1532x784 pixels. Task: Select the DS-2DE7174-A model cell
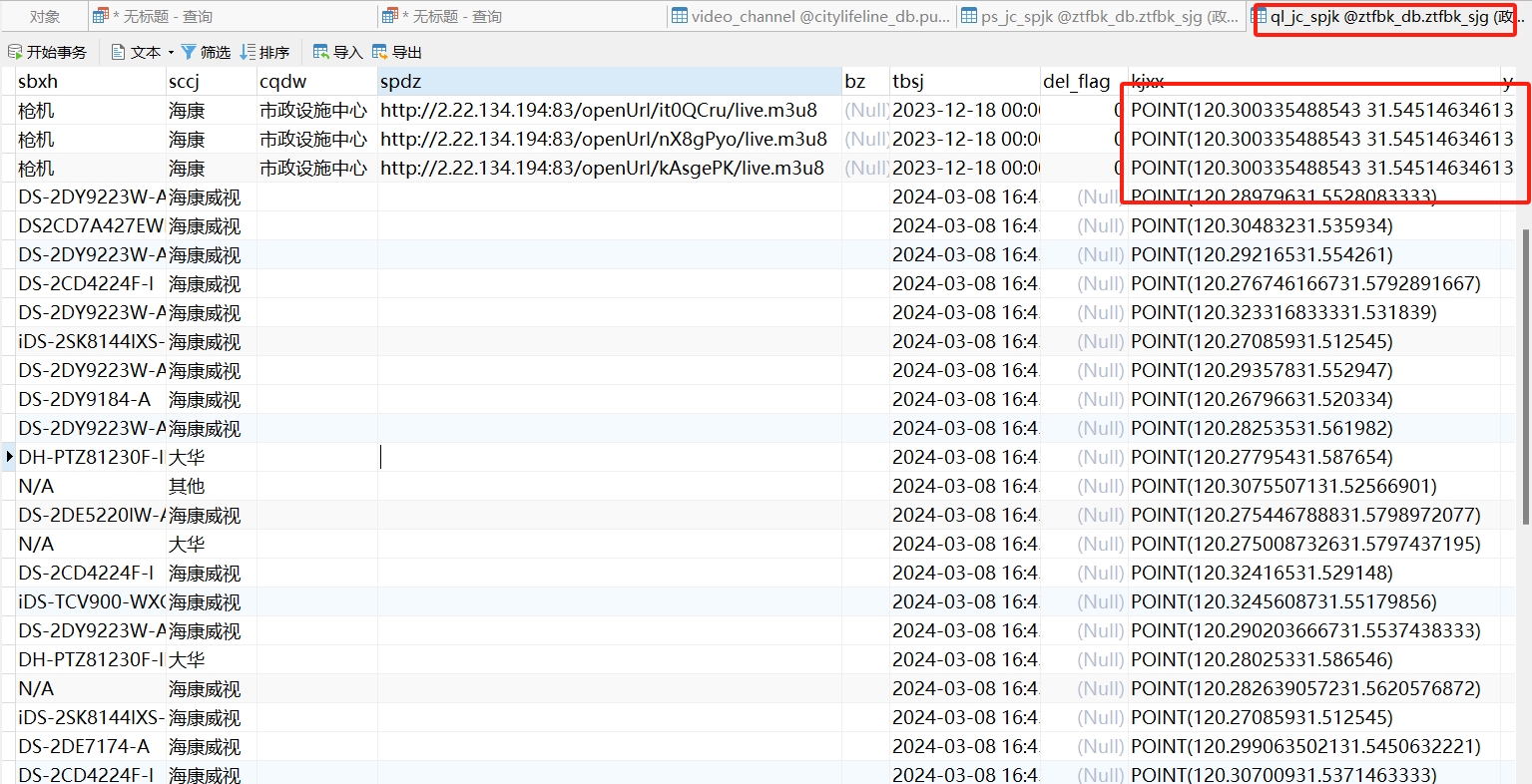(91, 746)
